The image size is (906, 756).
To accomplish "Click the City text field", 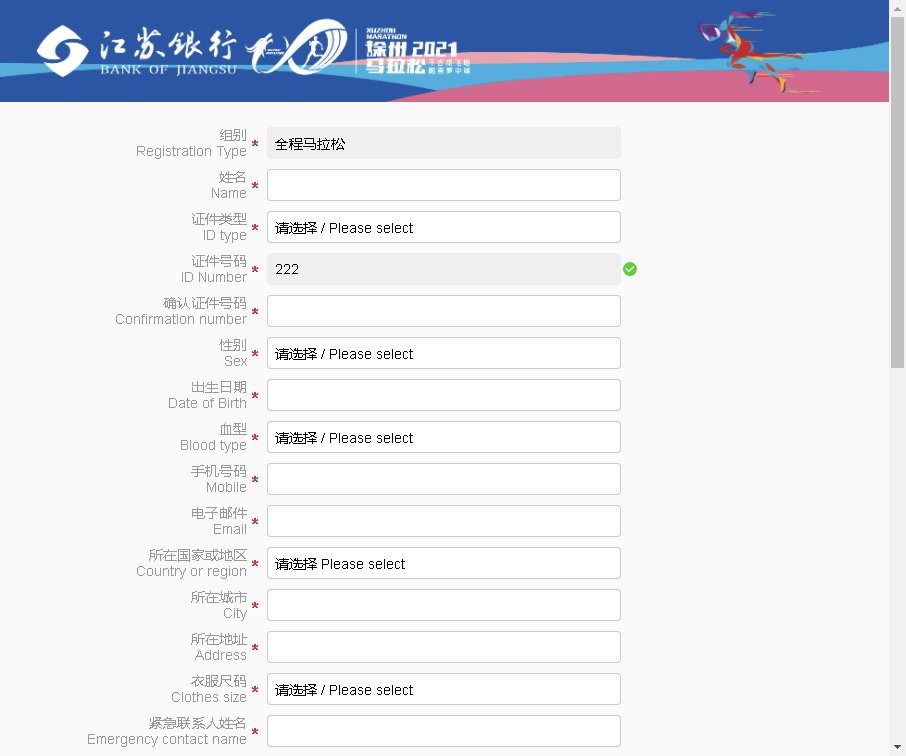I will (x=444, y=605).
